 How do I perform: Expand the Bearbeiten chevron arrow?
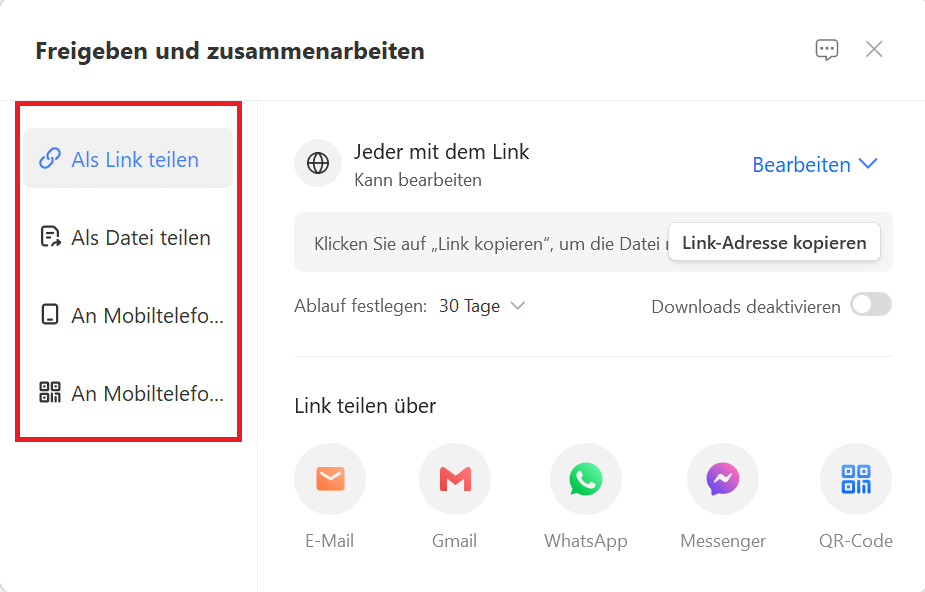868,164
